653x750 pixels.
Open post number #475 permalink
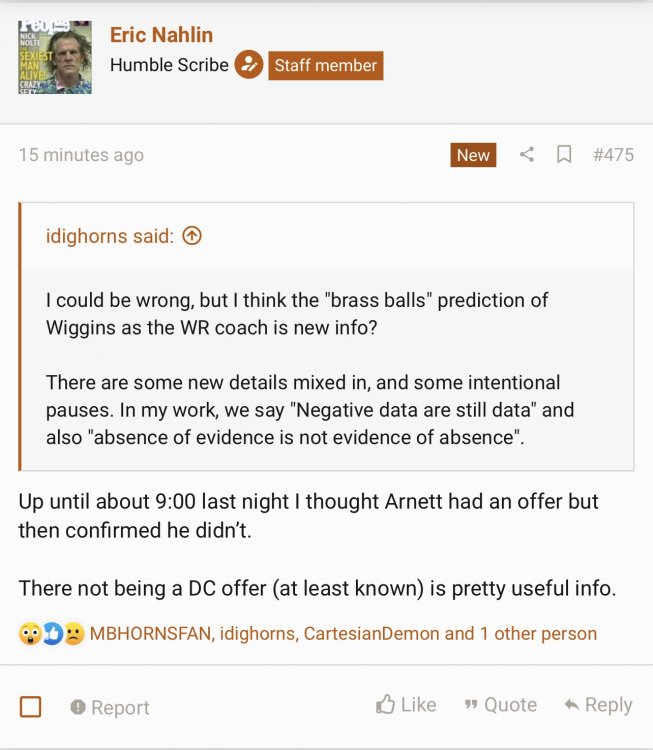point(613,155)
